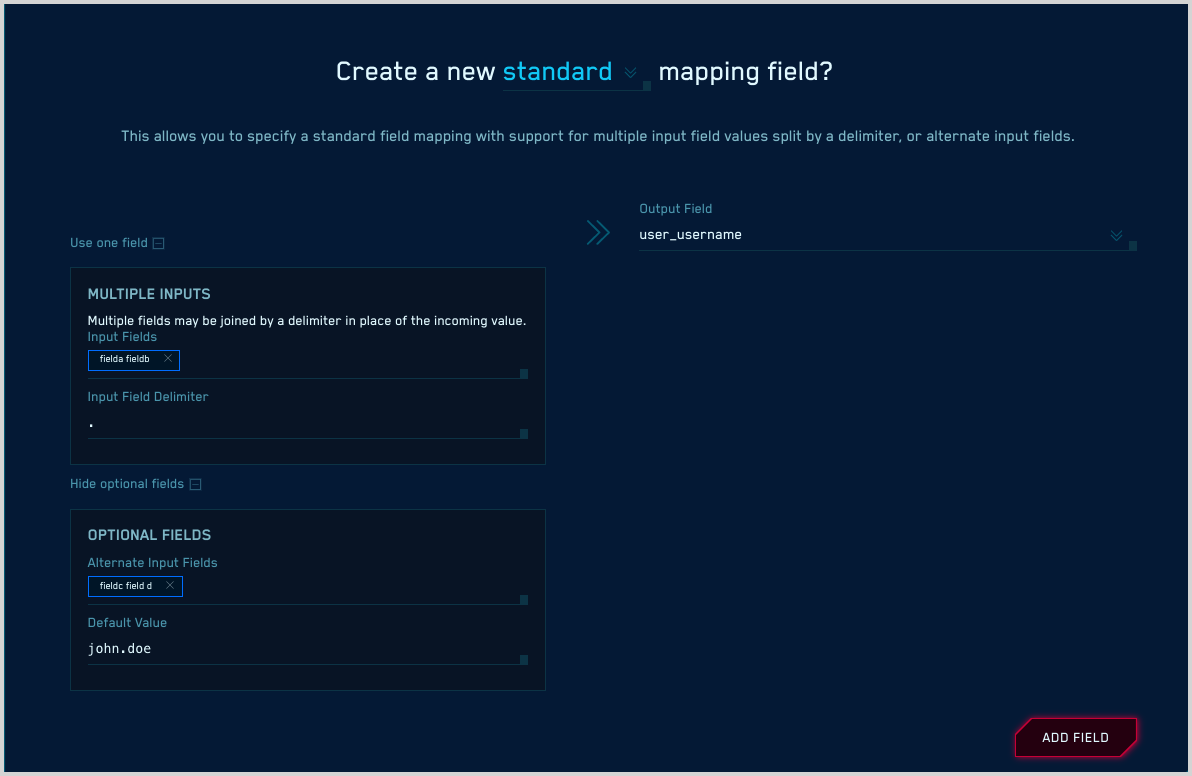Click the Default Value field showing john.doe

click(300, 649)
